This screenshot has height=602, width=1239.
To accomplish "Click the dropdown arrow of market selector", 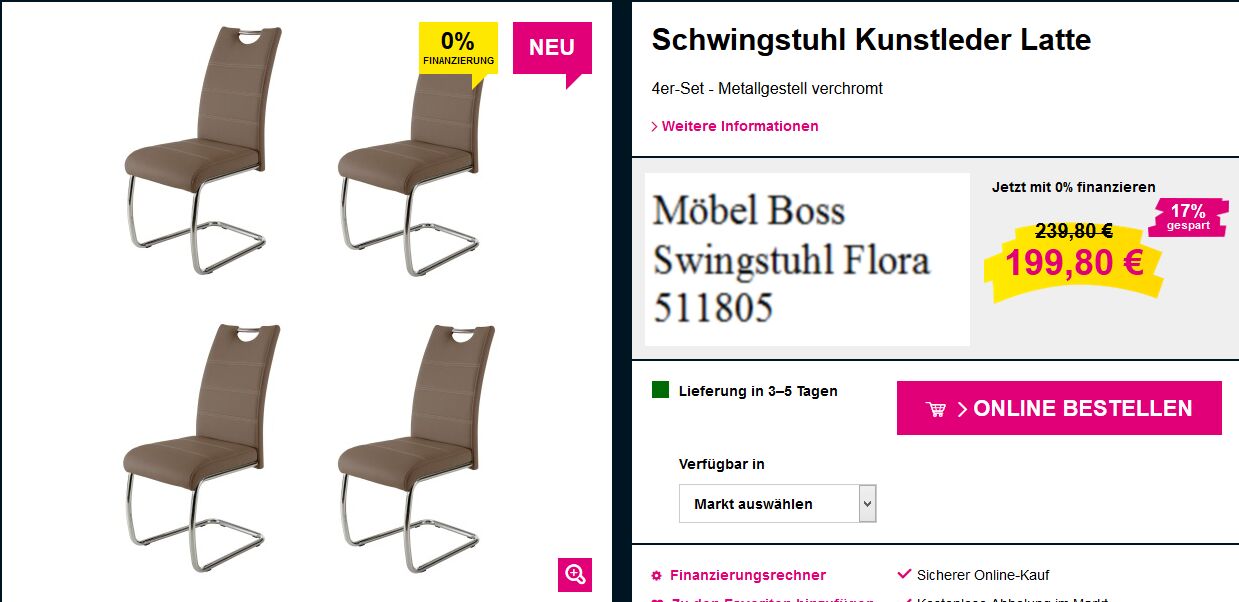I will [x=867, y=503].
